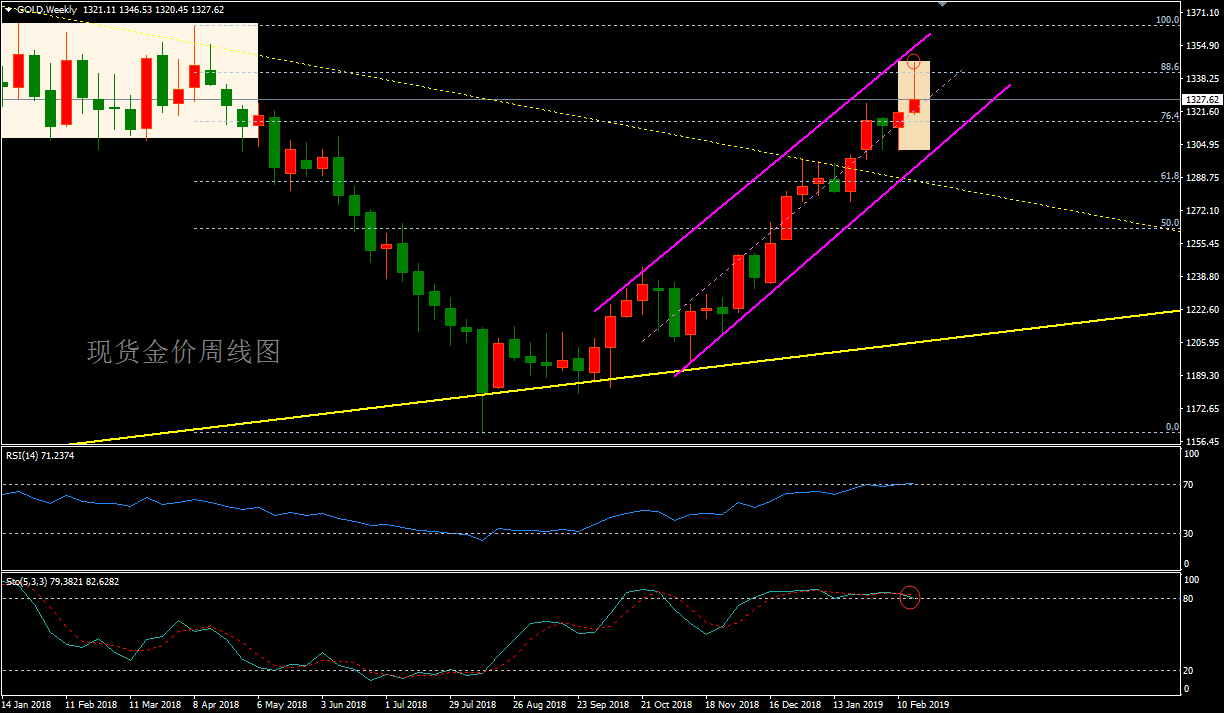Click the 26 Aug 2018 date label
The height and width of the screenshot is (713, 1224).
click(539, 704)
